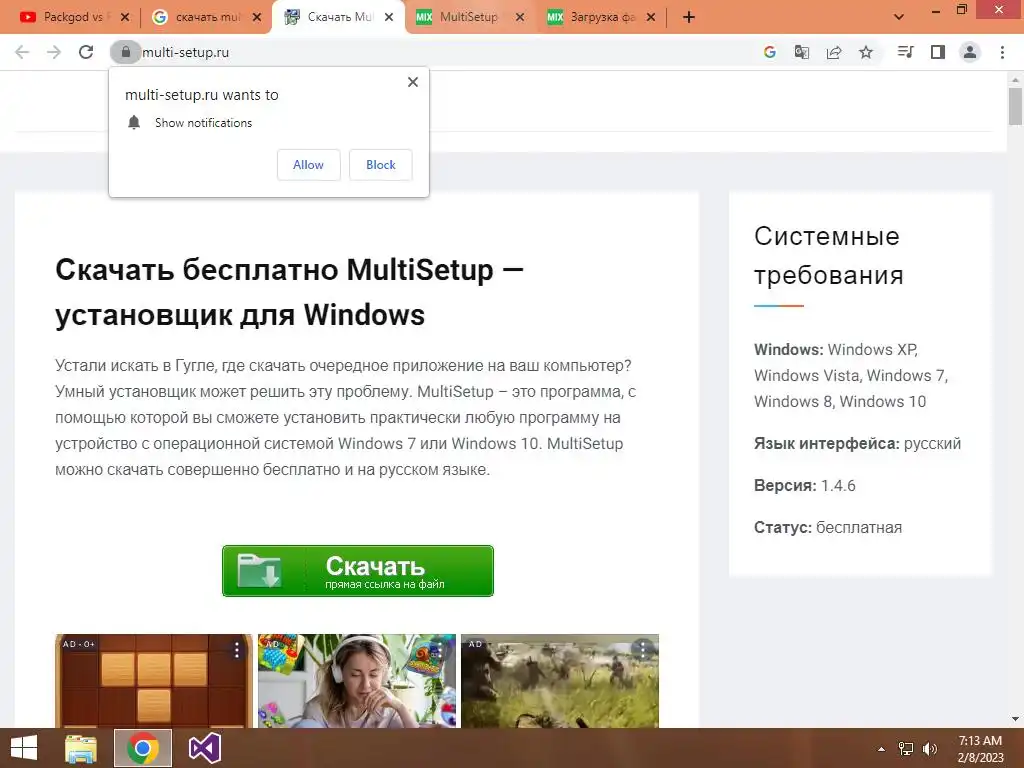
Task: Allow notifications from multi-setup.ru
Action: click(308, 165)
